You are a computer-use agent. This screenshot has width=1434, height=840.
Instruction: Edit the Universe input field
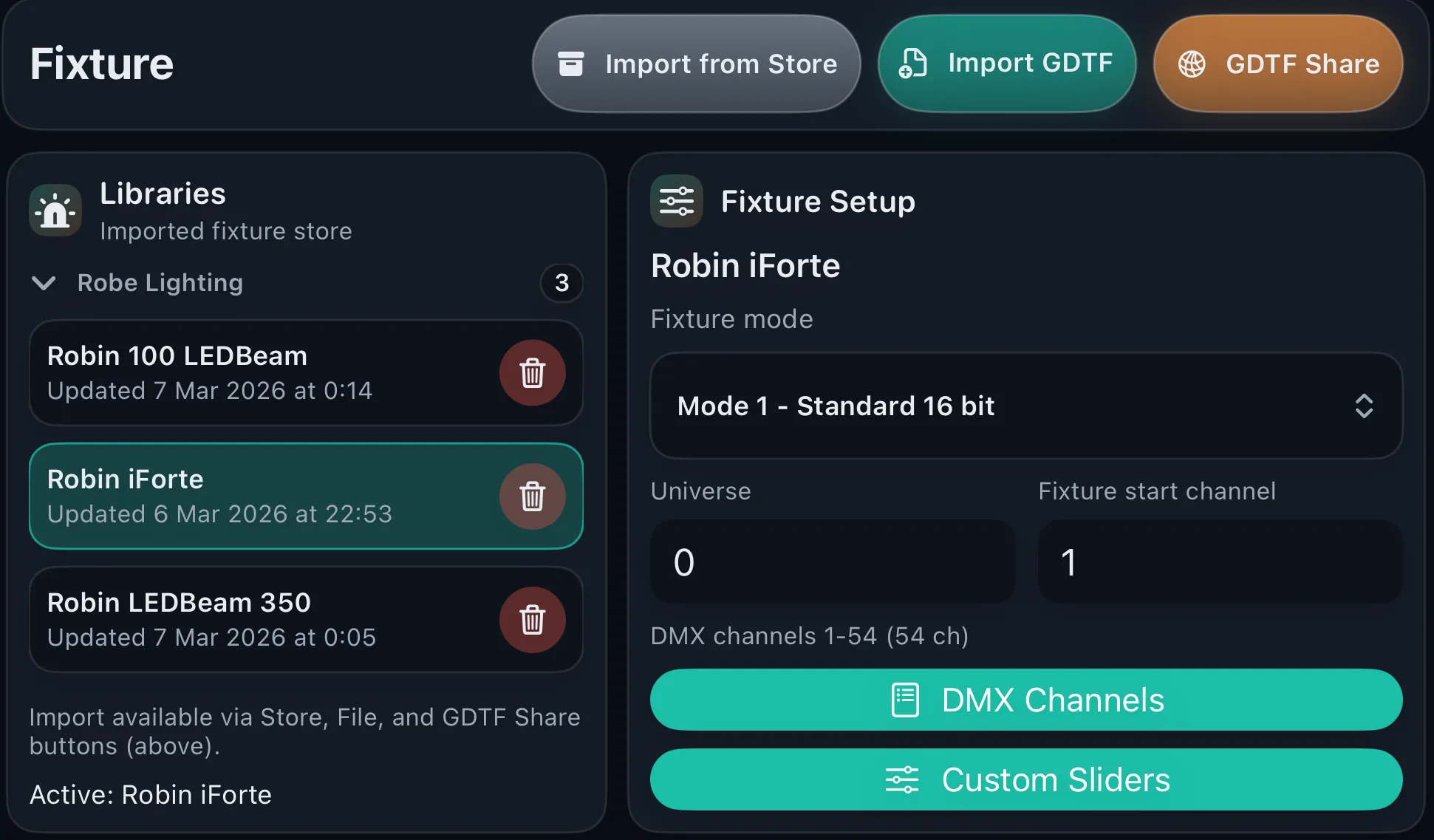coord(833,562)
